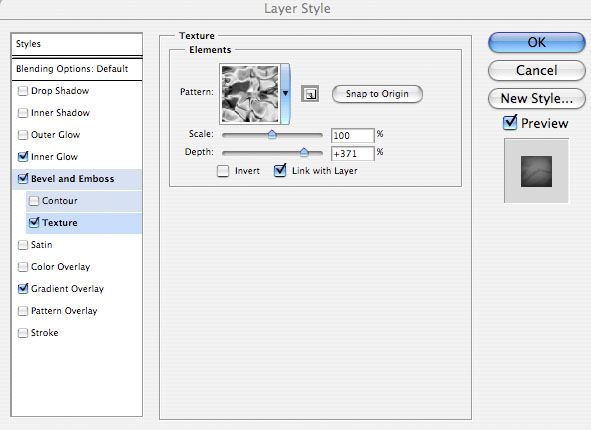Enable the Invert checkbox
The image size is (591, 430).
pos(223,171)
